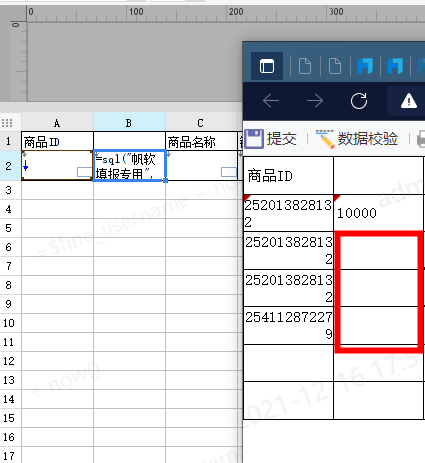
Task: Select row 2 header
Action: (9, 166)
